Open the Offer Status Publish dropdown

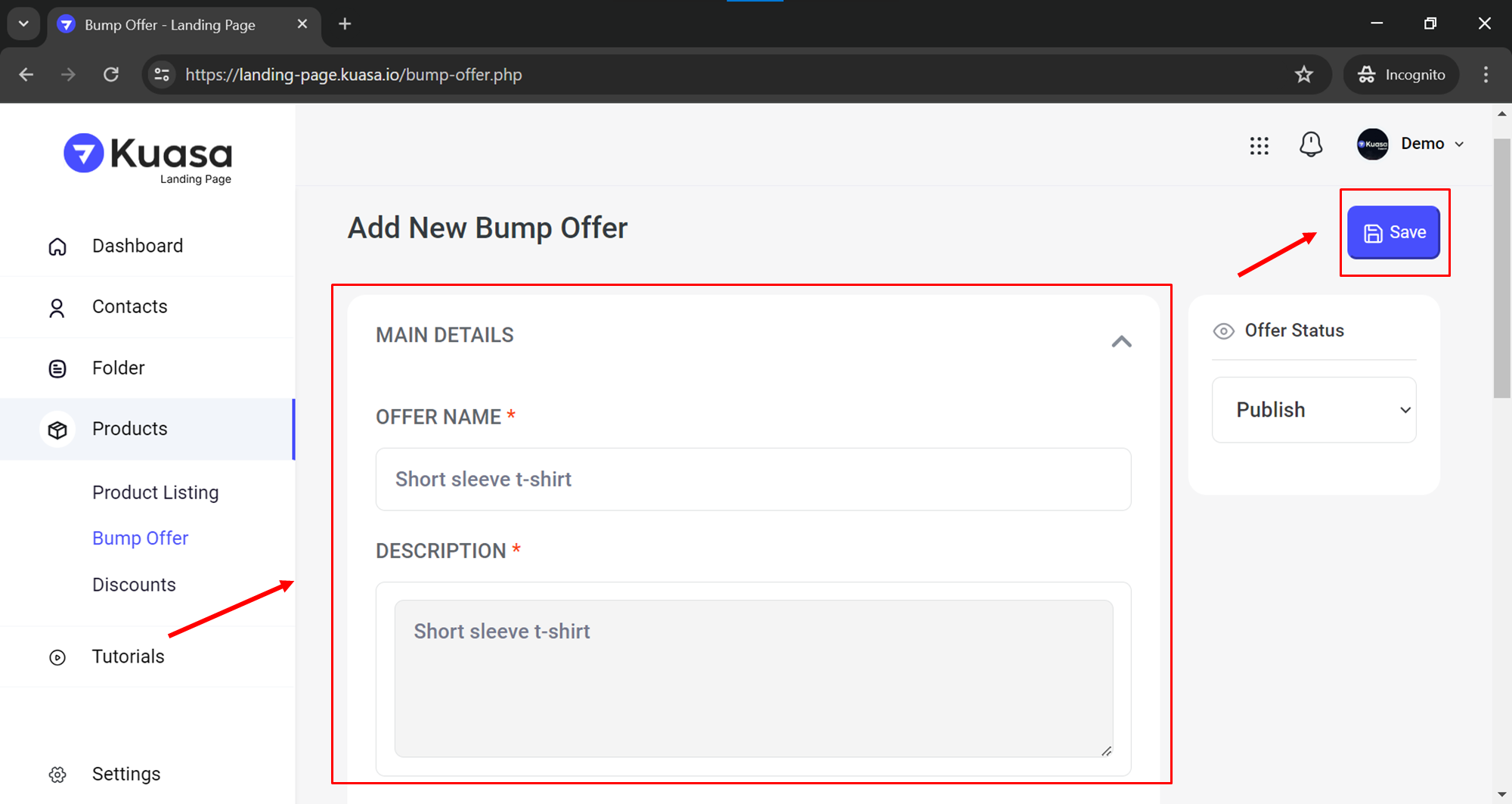[x=1314, y=410]
